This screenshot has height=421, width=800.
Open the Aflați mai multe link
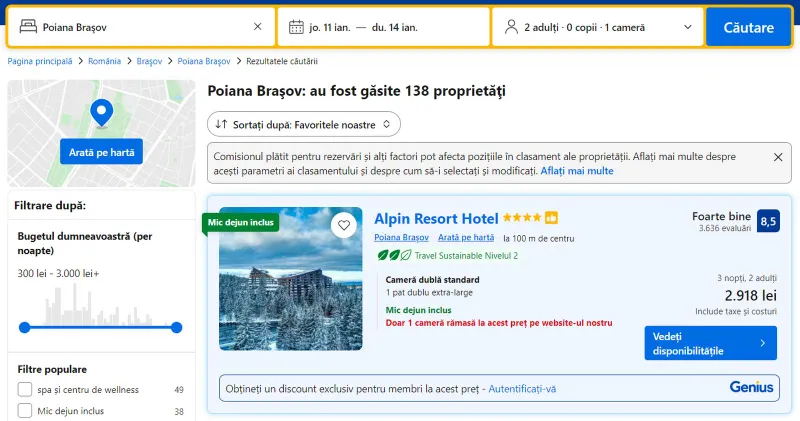[577, 171]
